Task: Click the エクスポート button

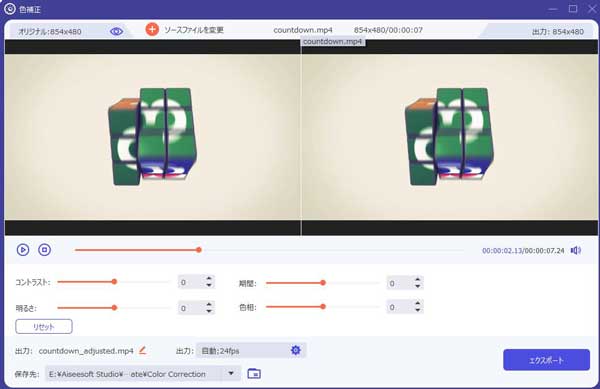Action: point(546,360)
